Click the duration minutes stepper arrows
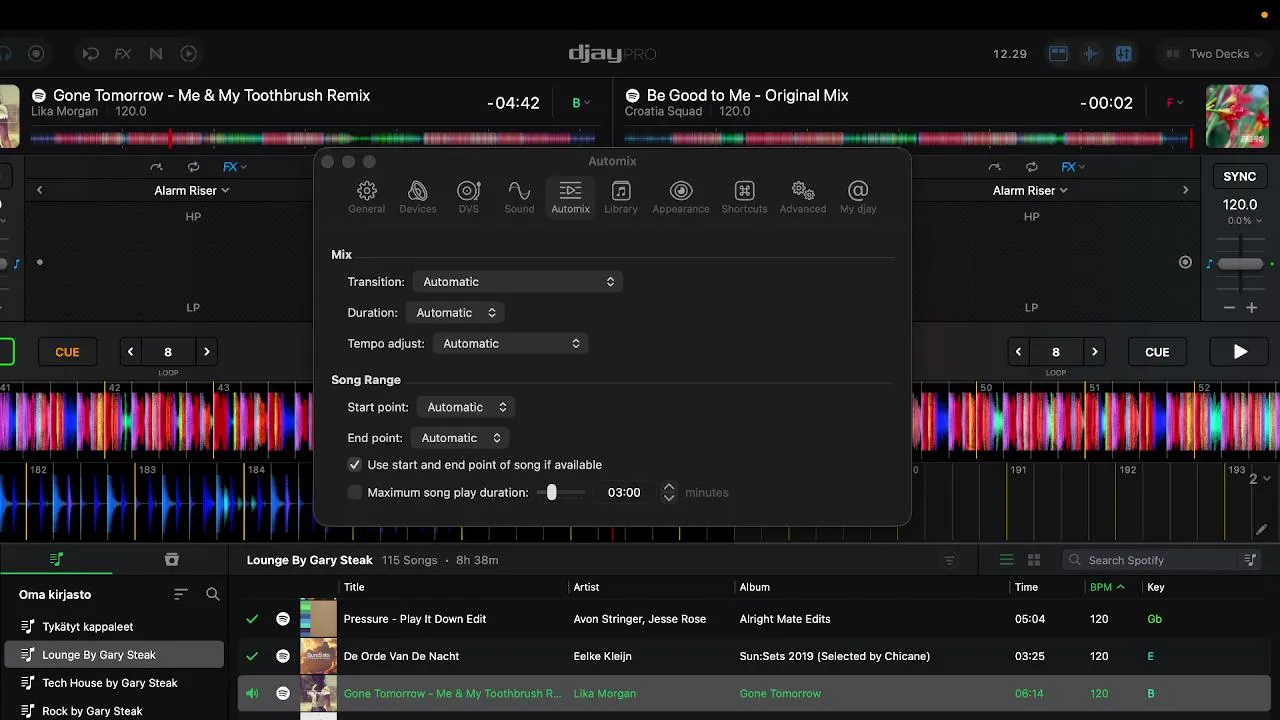1280x720 pixels. coord(669,492)
